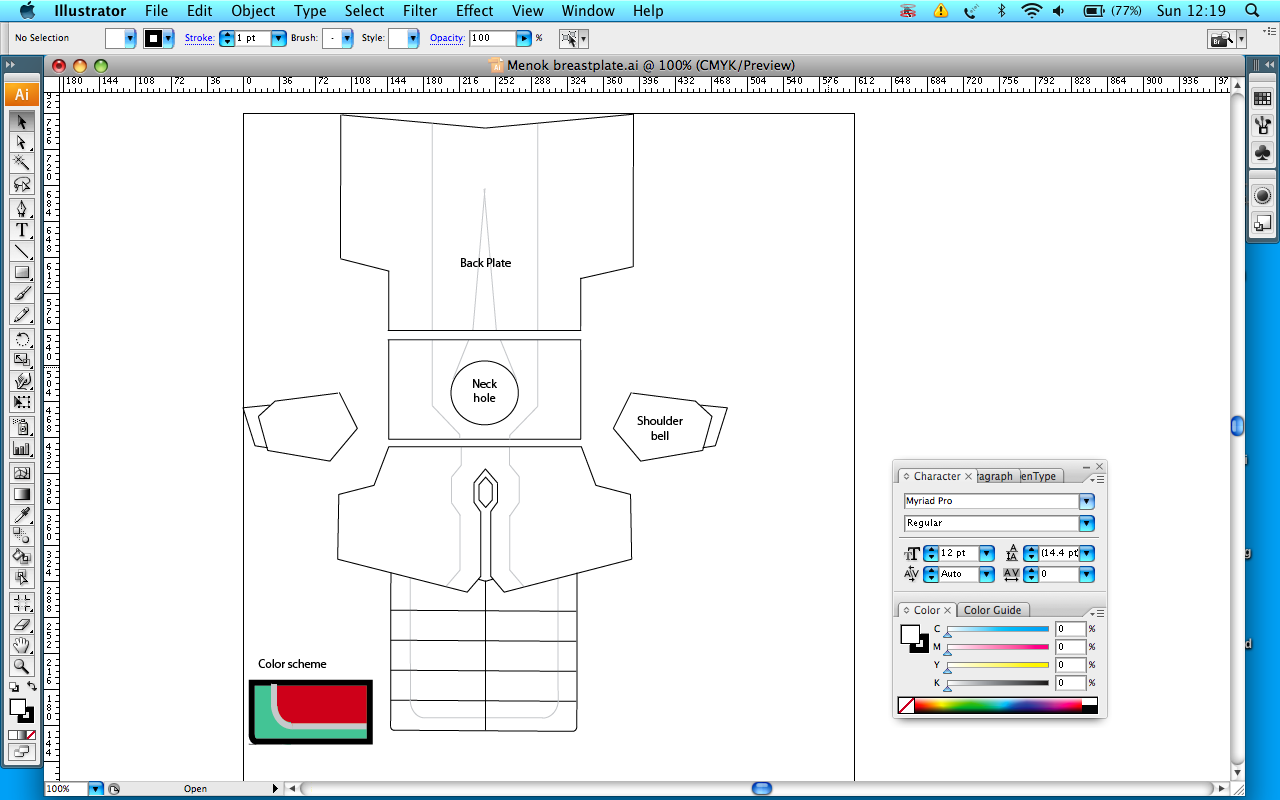Open Style dropdown in control bar
Screen dimensions: 1280x800
413,38
